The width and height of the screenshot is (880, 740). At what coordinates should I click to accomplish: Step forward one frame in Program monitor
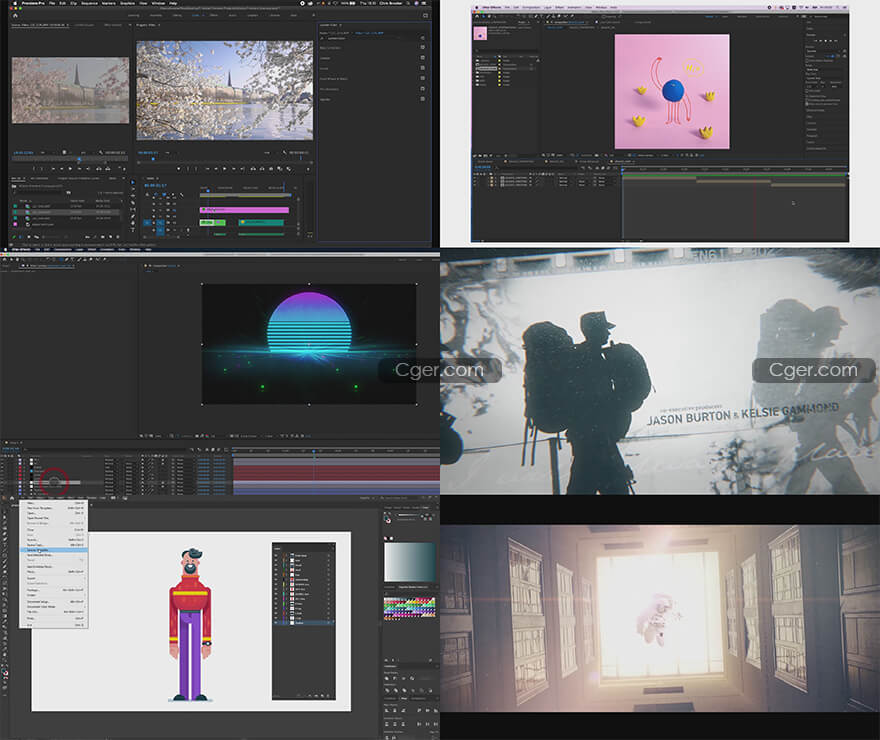coord(234,169)
